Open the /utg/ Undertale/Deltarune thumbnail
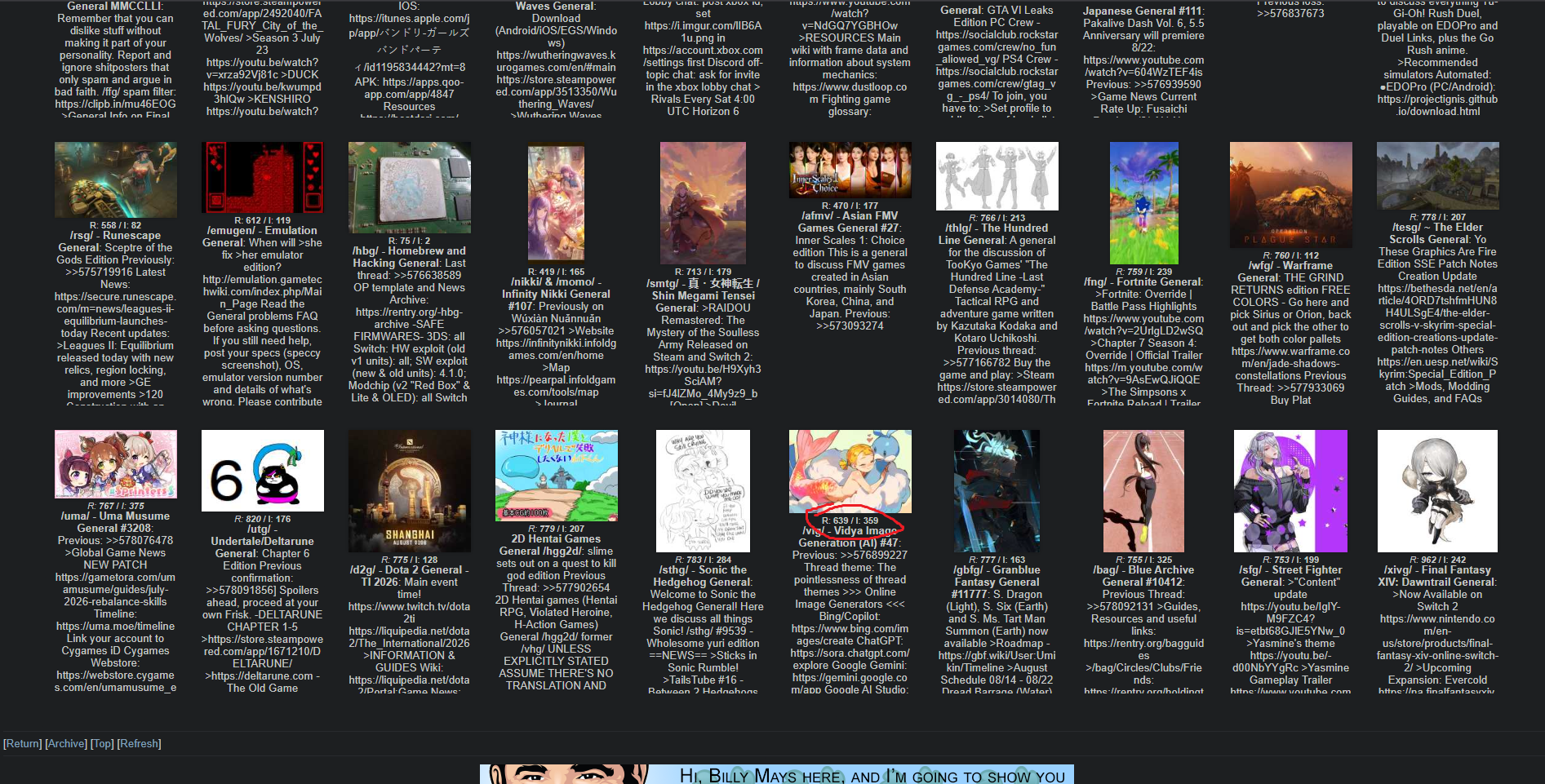 tap(263, 471)
